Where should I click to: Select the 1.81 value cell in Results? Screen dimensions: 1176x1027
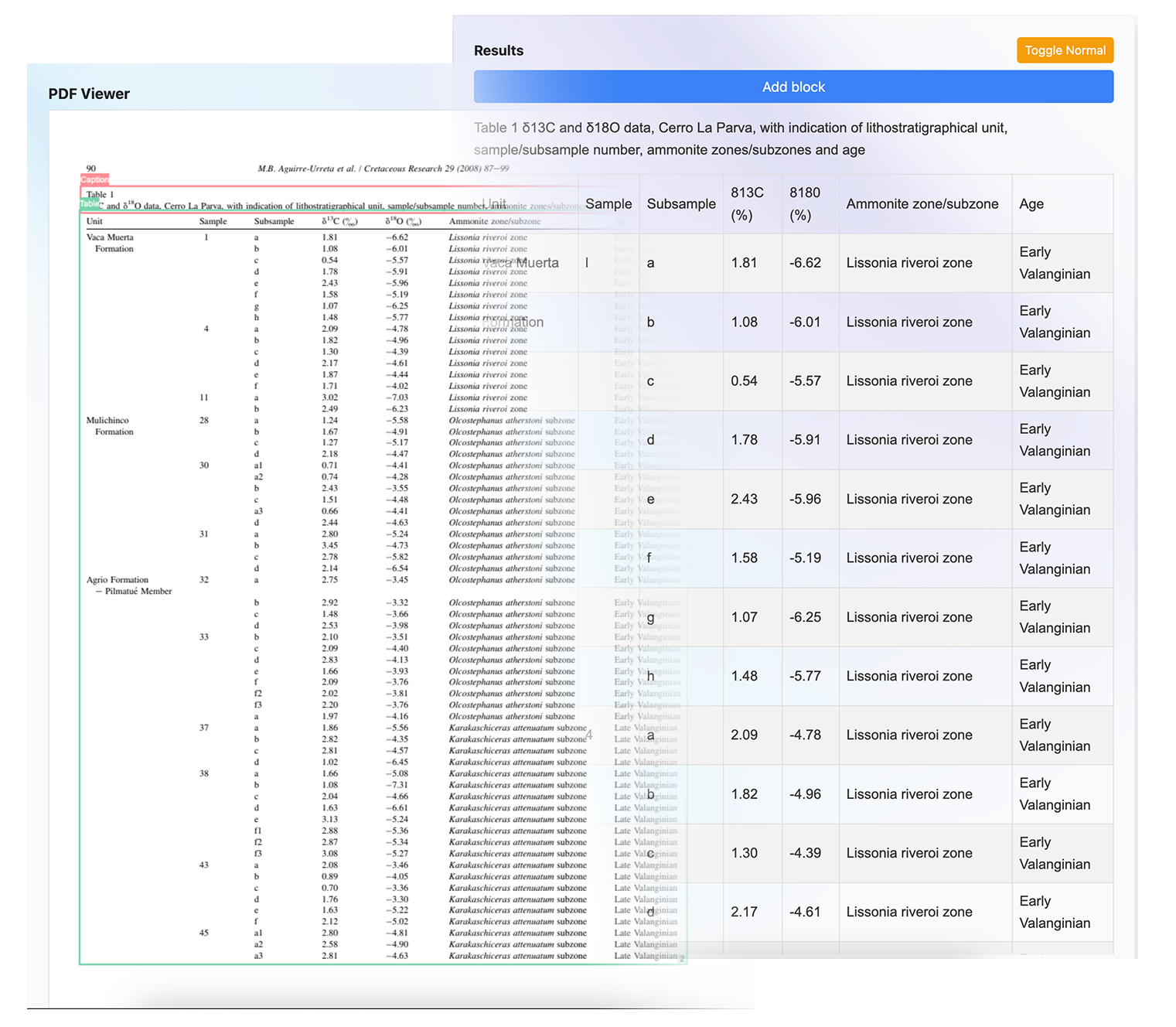752,263
